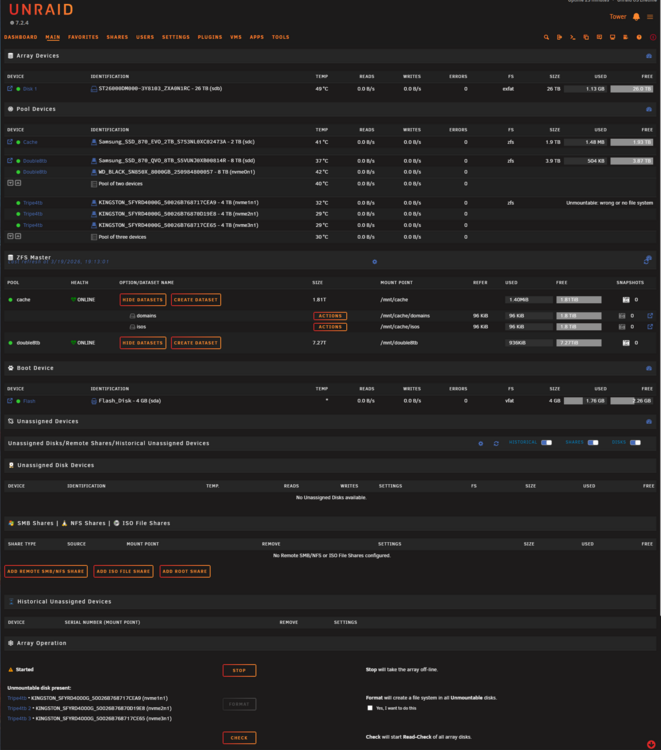Click the logout icon in top toolbar

559,37
